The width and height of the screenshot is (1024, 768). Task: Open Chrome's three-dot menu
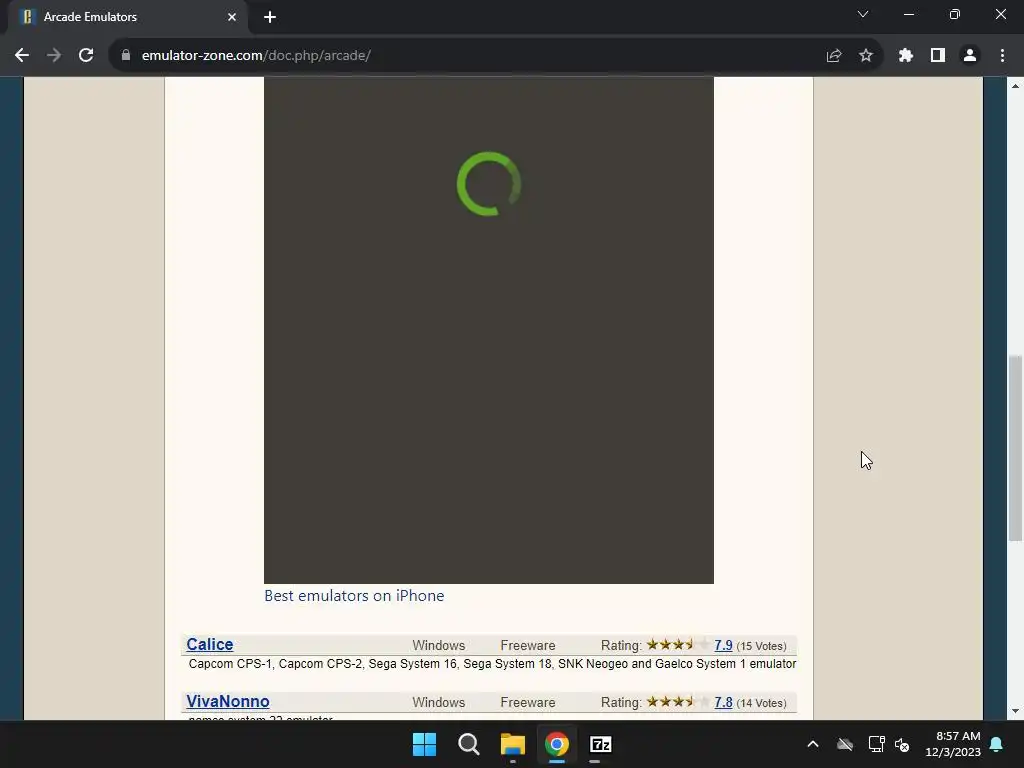pyautogui.click(x=1002, y=56)
